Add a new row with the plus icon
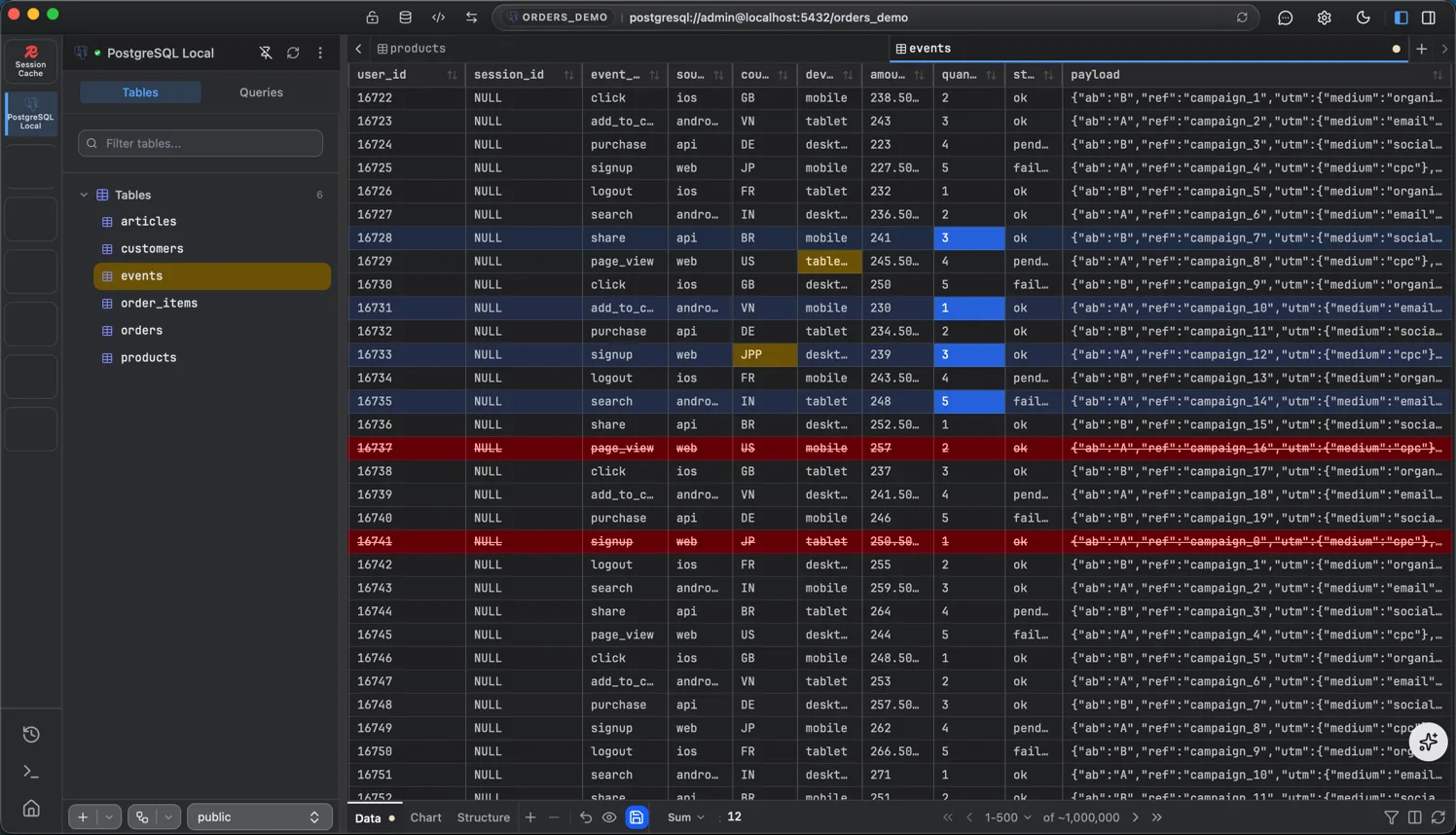 pyautogui.click(x=530, y=817)
